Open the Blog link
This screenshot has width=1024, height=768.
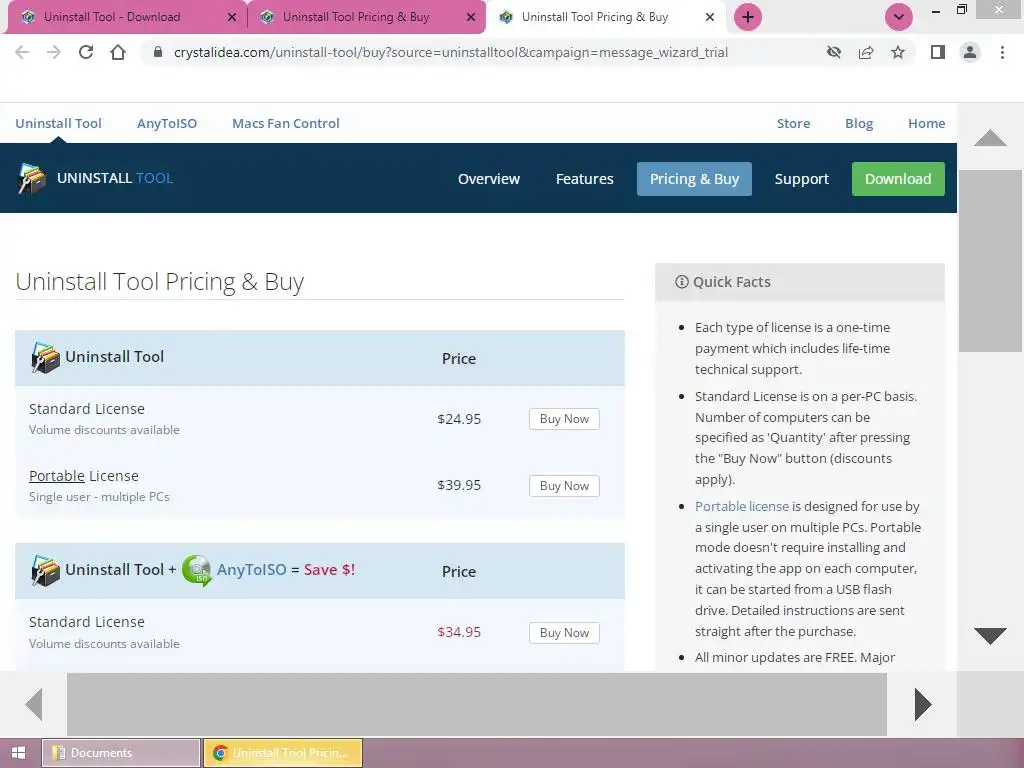(x=859, y=123)
